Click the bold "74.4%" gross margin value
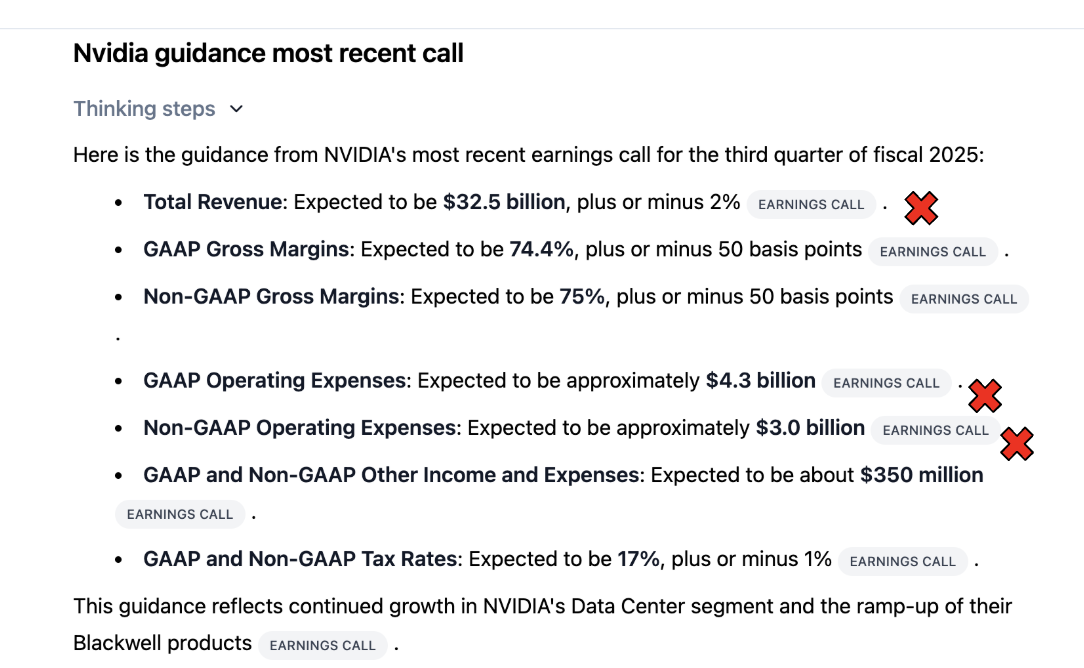Viewport: 1084px width, 668px height. pyautogui.click(x=541, y=249)
